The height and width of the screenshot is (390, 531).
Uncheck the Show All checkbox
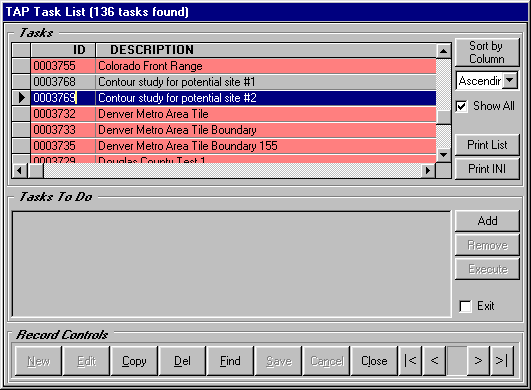tap(462, 106)
